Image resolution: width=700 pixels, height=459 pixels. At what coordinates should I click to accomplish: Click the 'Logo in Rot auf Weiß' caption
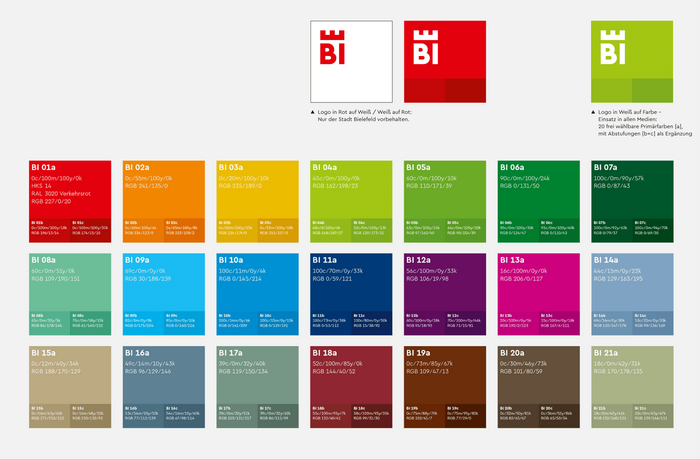[x=365, y=112]
